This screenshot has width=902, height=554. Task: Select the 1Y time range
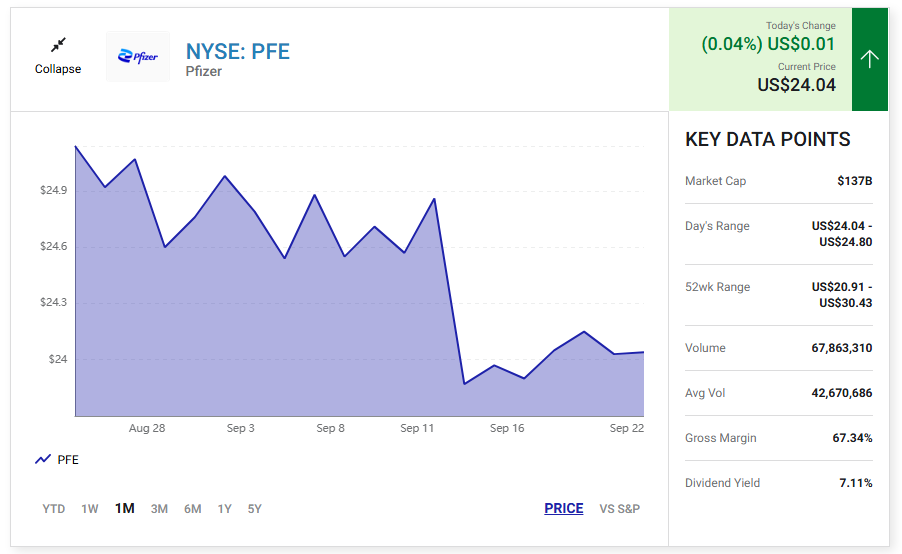(224, 509)
